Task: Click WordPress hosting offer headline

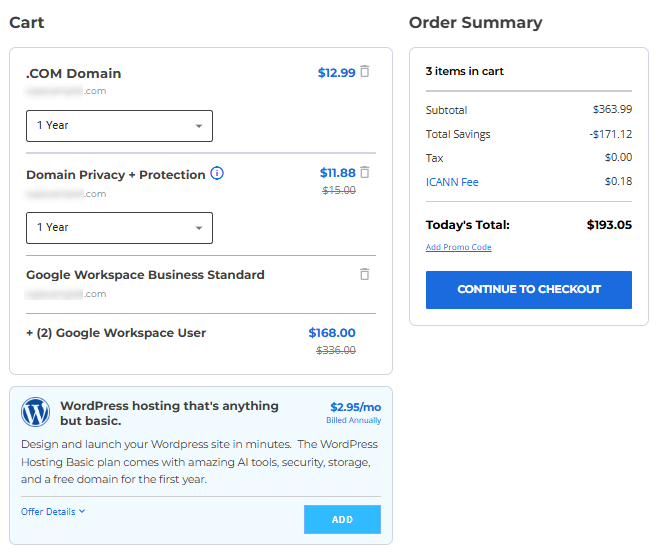Action: [169, 413]
